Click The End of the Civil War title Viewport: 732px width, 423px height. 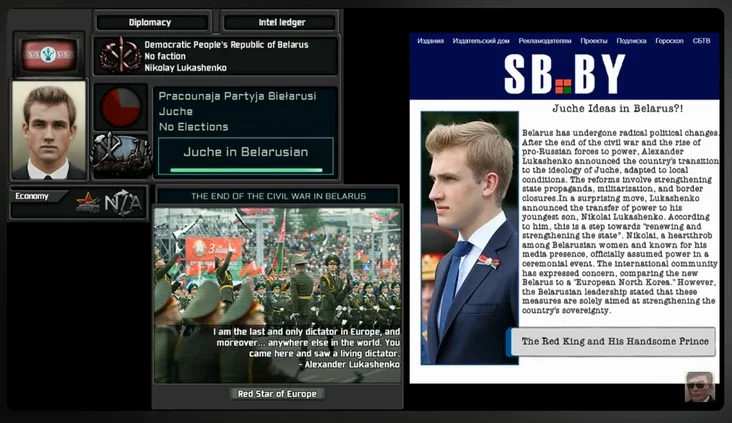click(x=278, y=196)
